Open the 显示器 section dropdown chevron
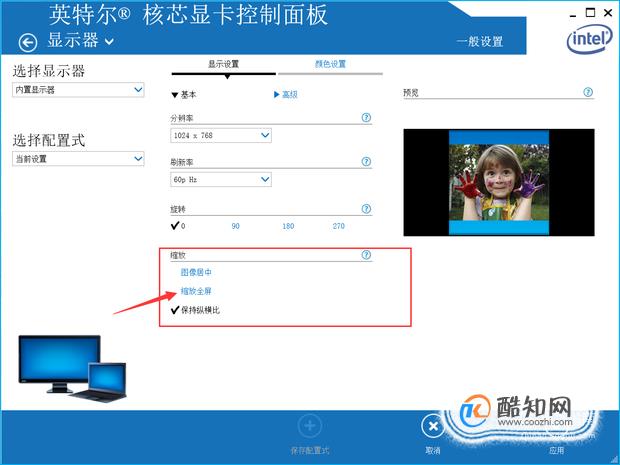The width and height of the screenshot is (620, 465). (x=109, y=41)
